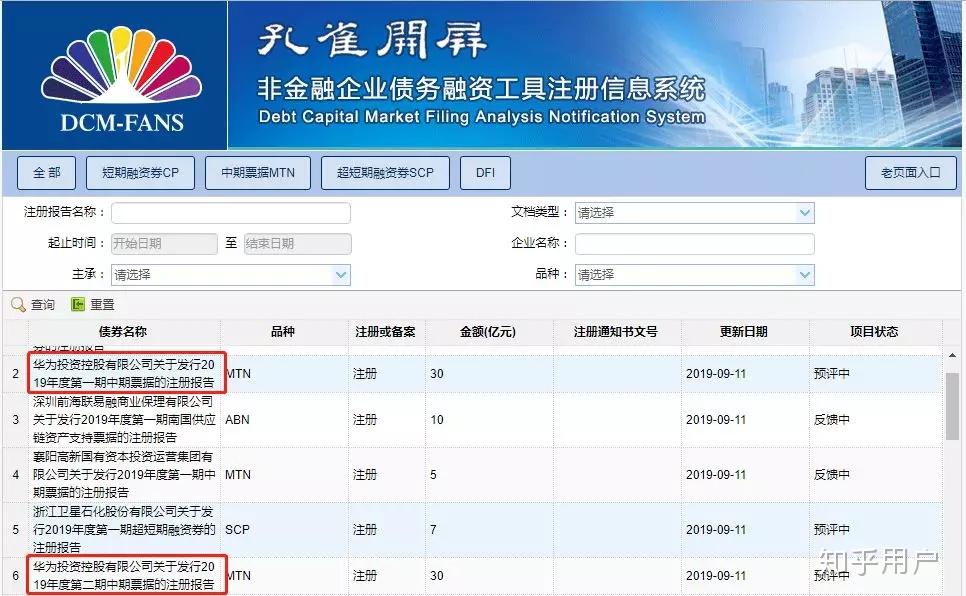Select row number 2
The image size is (966, 596).
[16, 374]
